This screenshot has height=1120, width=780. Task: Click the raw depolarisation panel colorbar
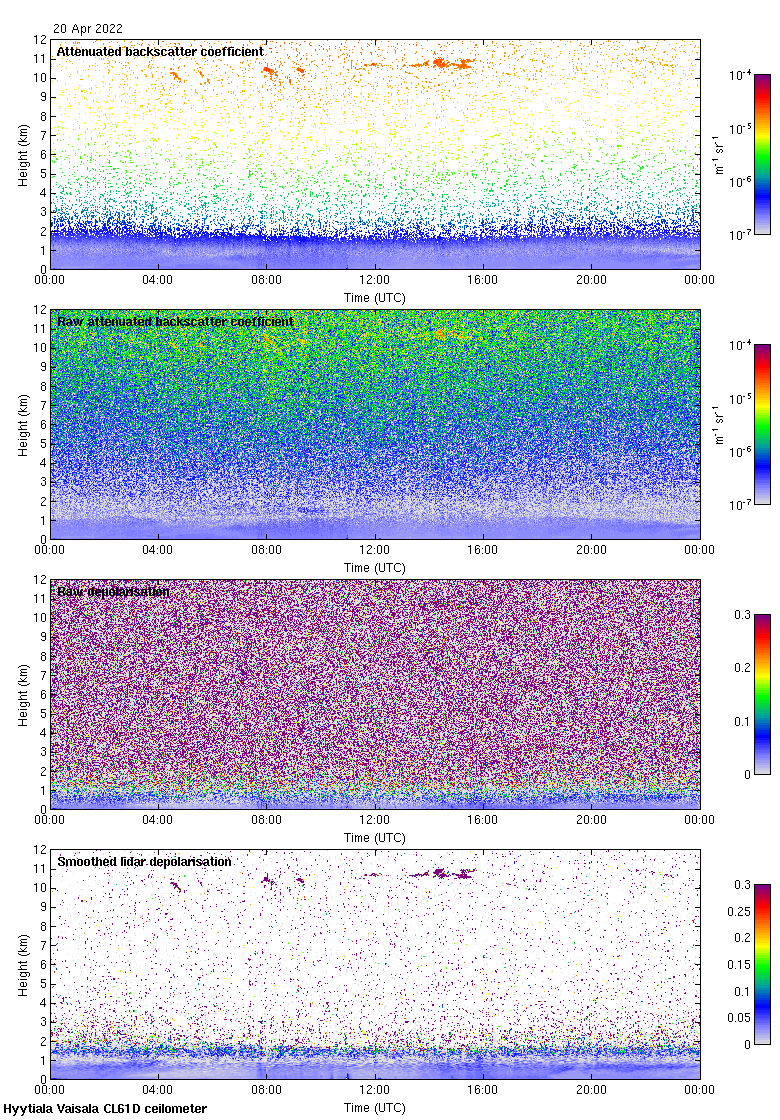[x=762, y=694]
